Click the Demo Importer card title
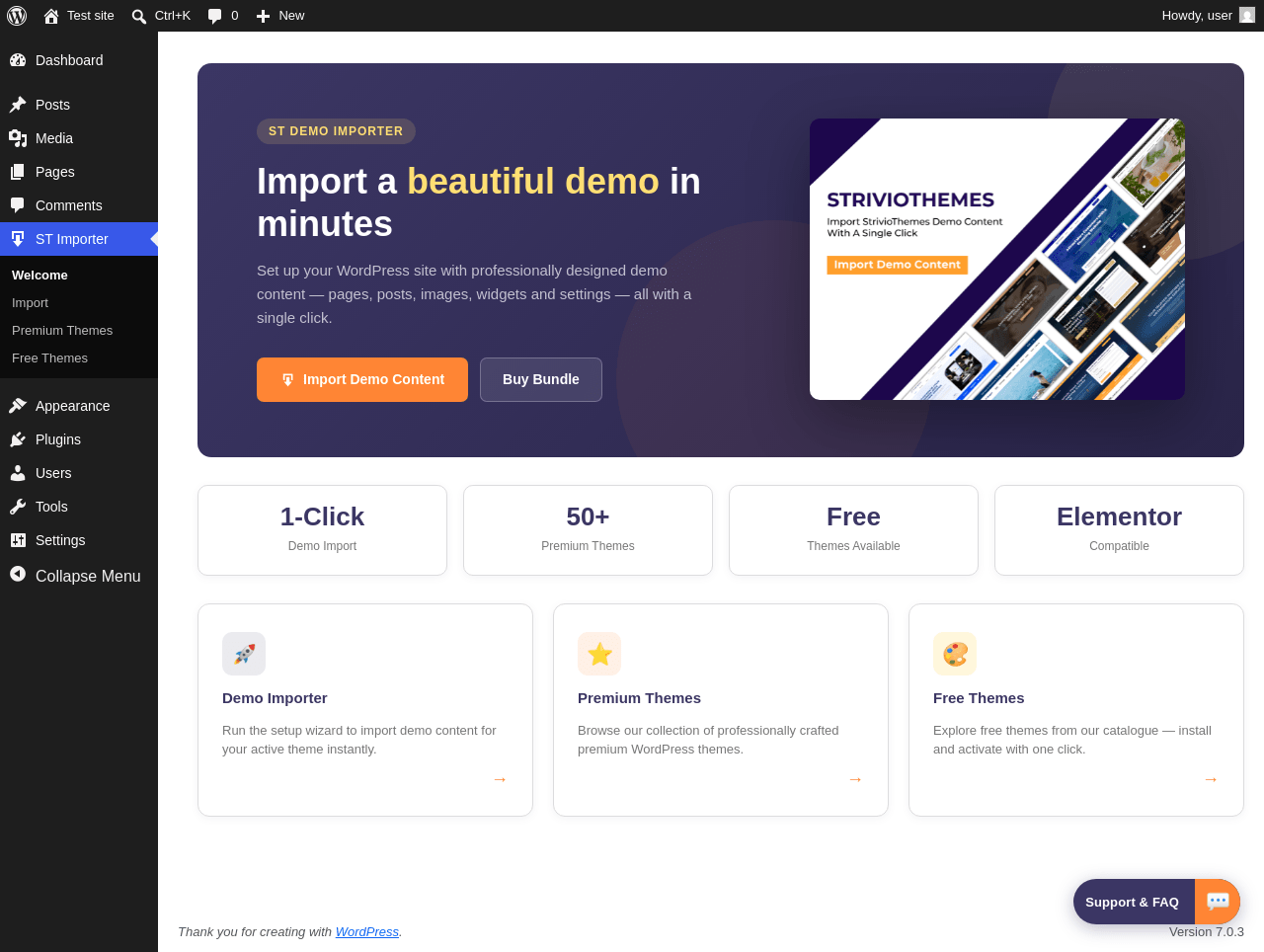The height and width of the screenshot is (952, 1264). click(275, 698)
